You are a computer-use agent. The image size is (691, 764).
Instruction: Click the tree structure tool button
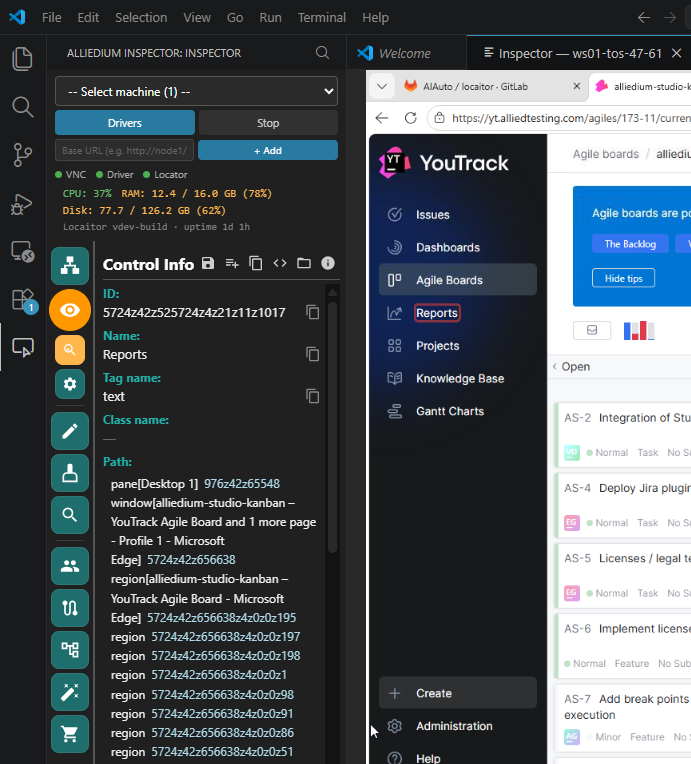(x=70, y=649)
